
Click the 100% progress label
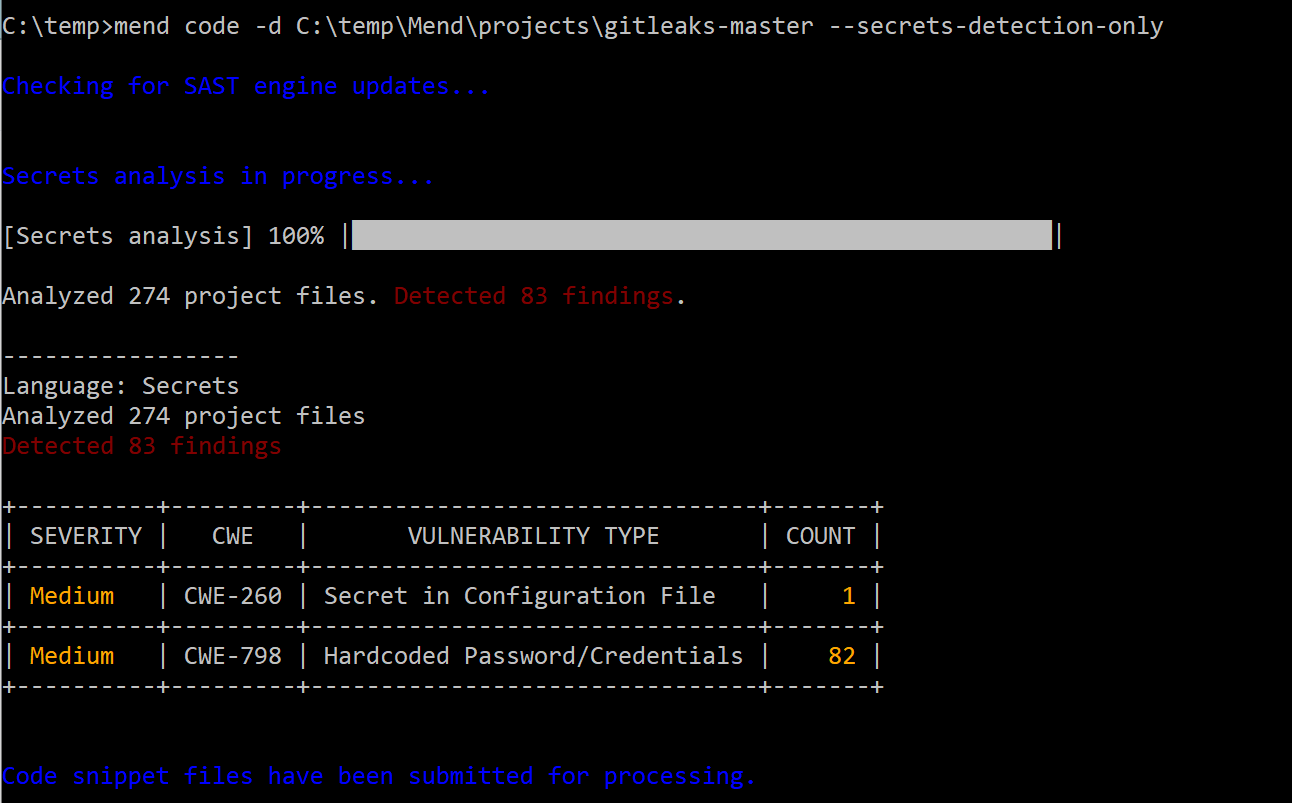(296, 237)
